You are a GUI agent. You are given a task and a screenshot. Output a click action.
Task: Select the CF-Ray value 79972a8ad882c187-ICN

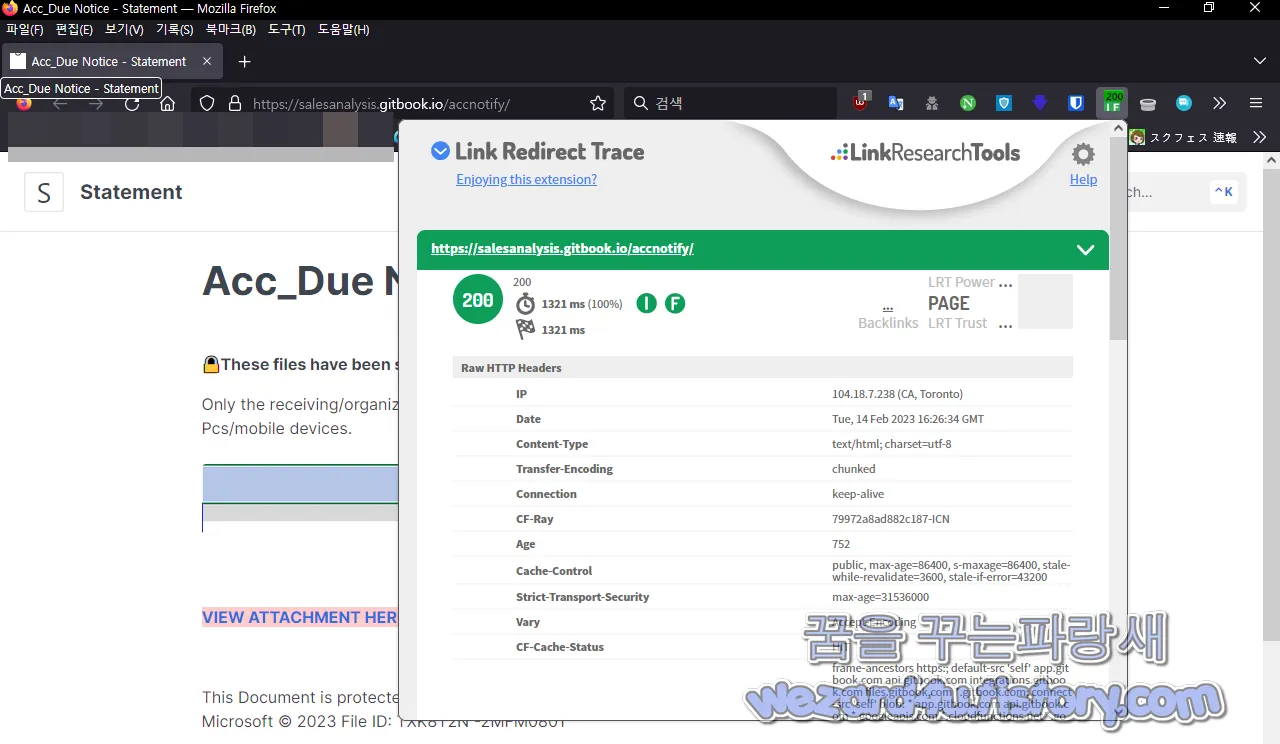tap(893, 519)
